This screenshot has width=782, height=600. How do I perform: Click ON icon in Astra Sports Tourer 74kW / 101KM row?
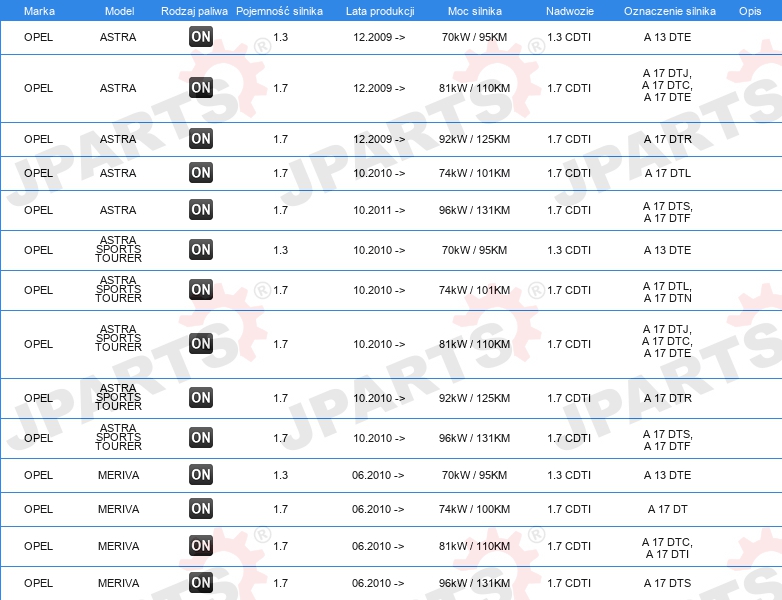201,289
